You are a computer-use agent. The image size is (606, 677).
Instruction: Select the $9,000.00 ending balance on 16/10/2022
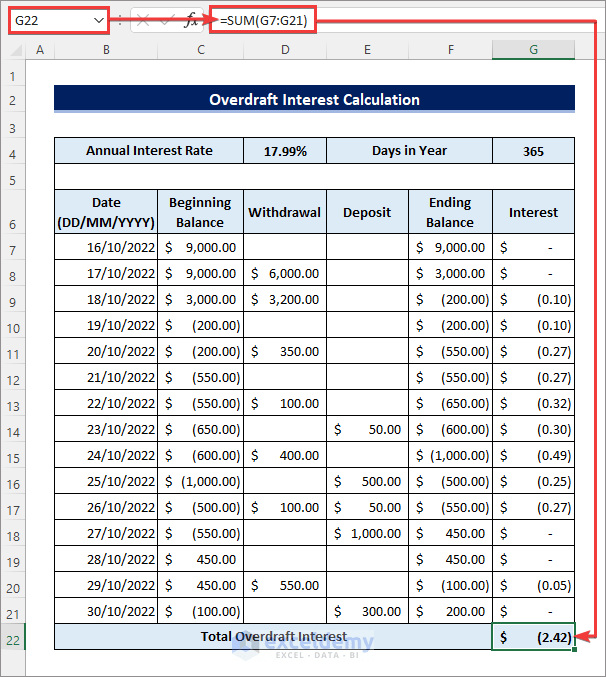click(x=450, y=247)
